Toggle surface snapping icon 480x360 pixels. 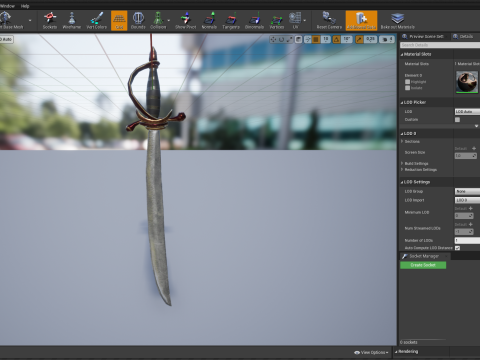pos(307,39)
